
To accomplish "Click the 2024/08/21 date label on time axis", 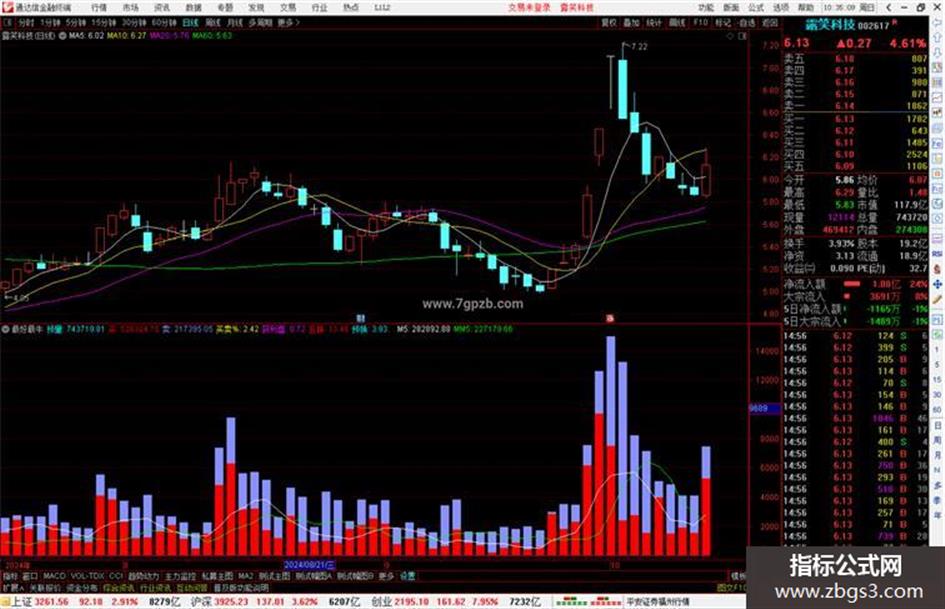I will click(309, 566).
